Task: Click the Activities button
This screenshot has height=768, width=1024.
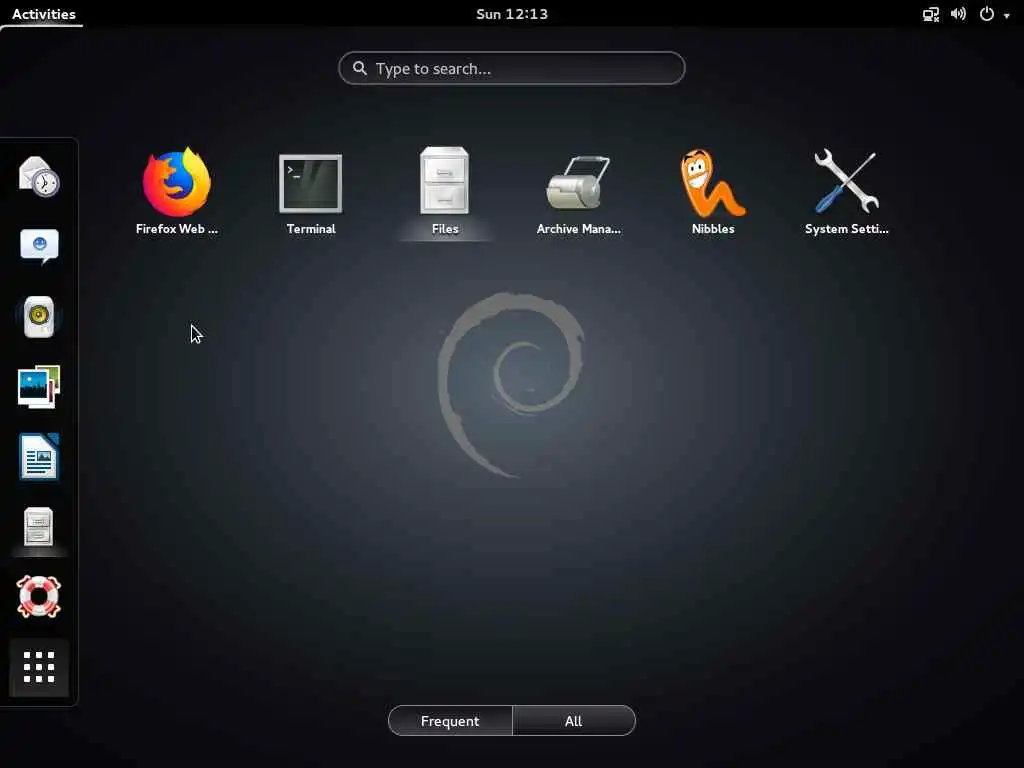Action: (43, 14)
